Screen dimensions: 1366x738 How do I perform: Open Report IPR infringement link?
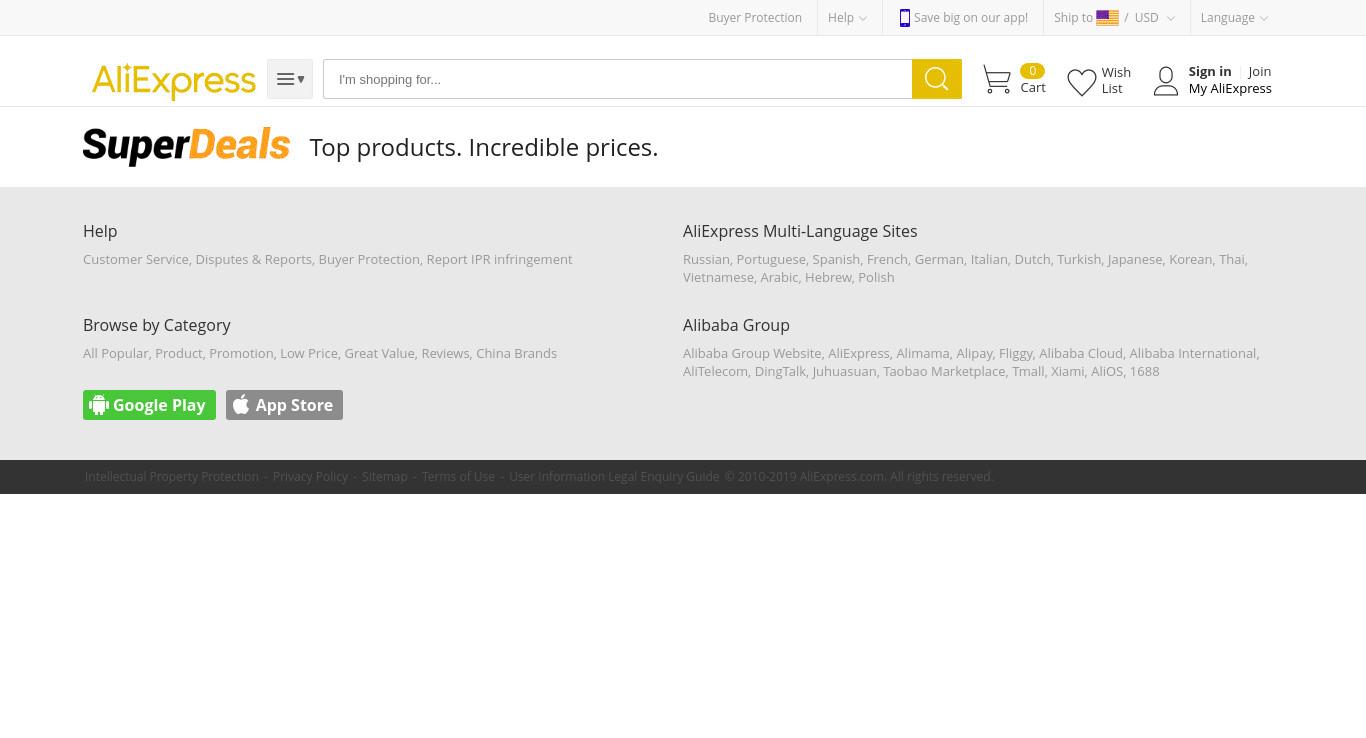click(499, 259)
